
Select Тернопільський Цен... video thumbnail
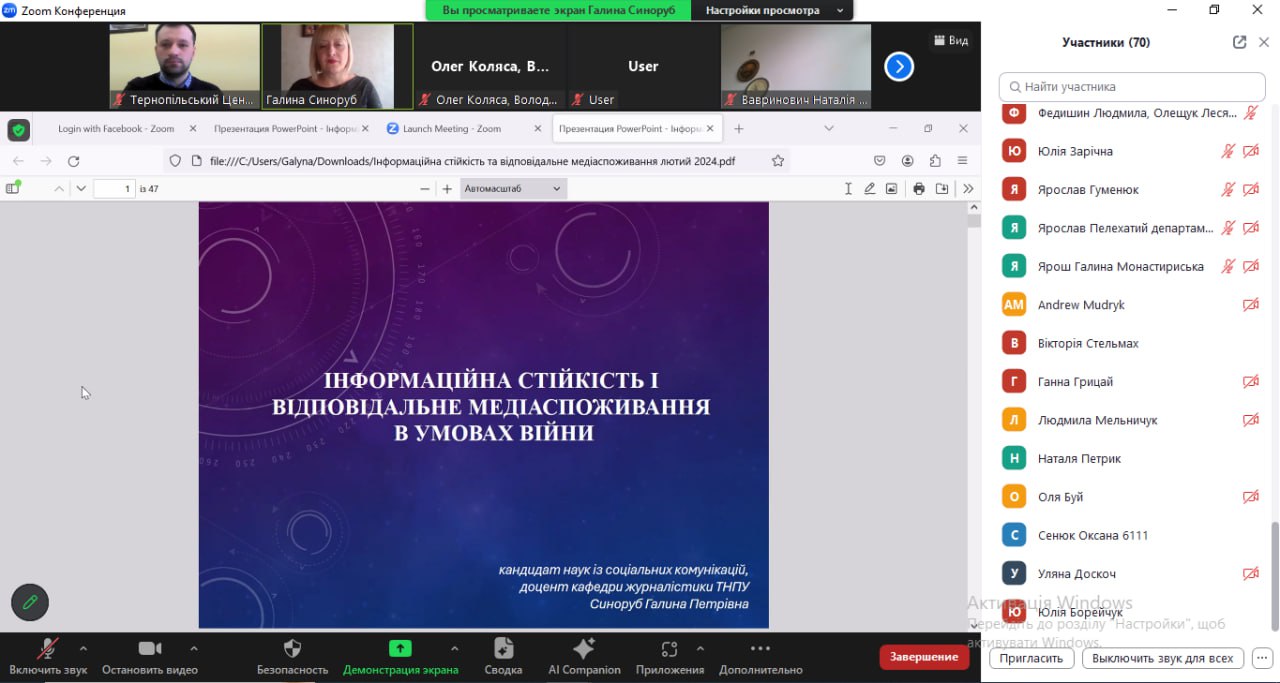pos(184,66)
